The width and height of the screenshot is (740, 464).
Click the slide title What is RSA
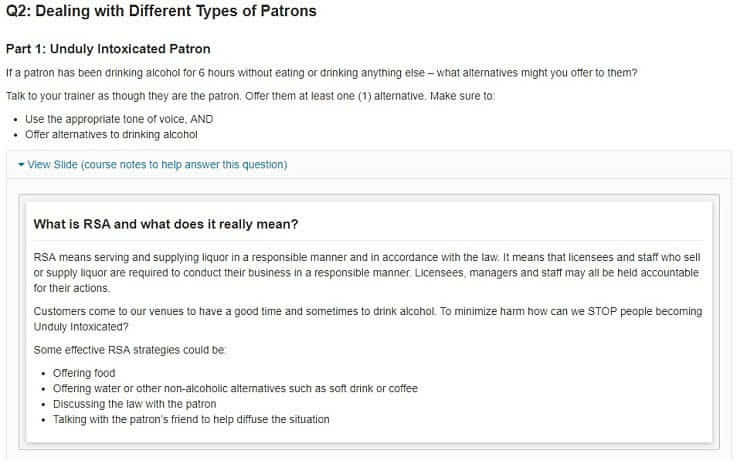point(166,224)
